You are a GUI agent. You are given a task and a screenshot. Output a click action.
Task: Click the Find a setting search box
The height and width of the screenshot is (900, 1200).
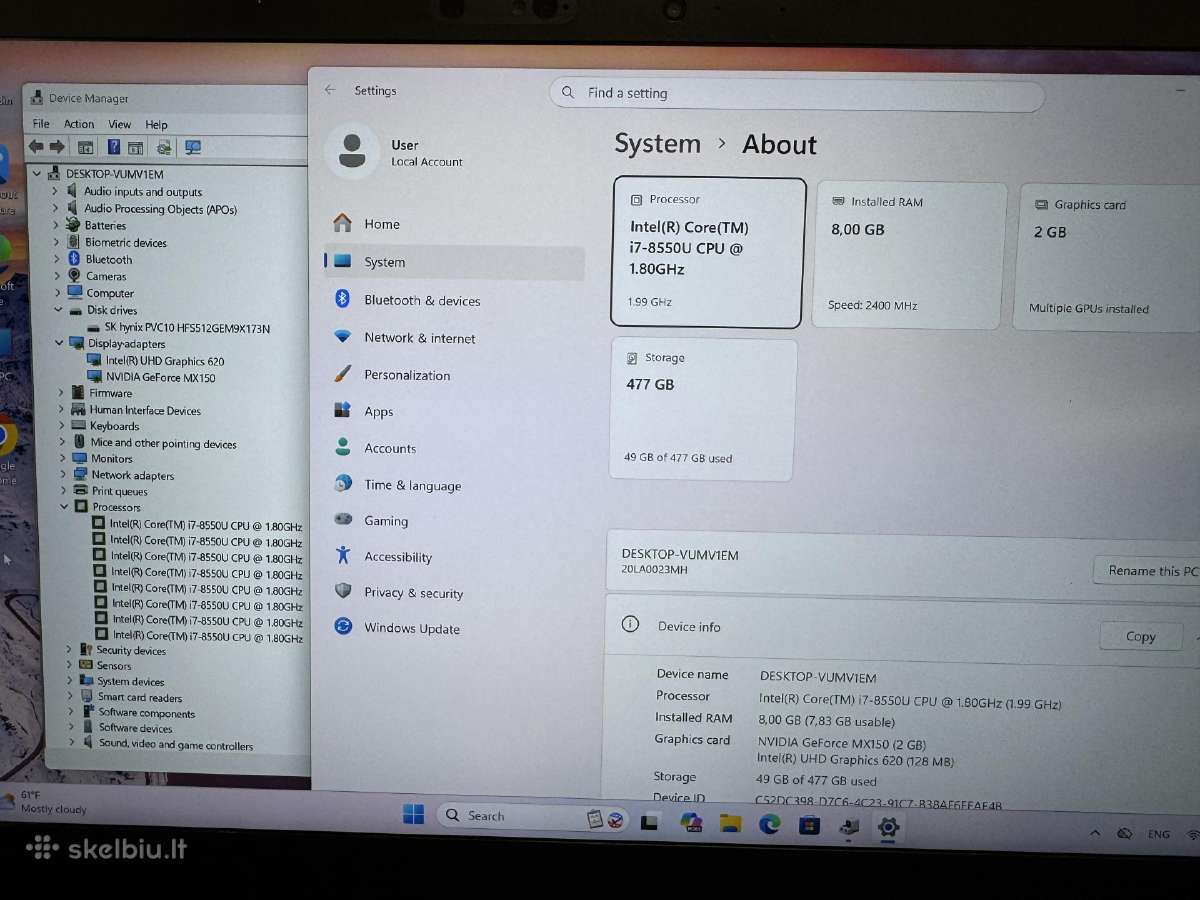(x=796, y=94)
